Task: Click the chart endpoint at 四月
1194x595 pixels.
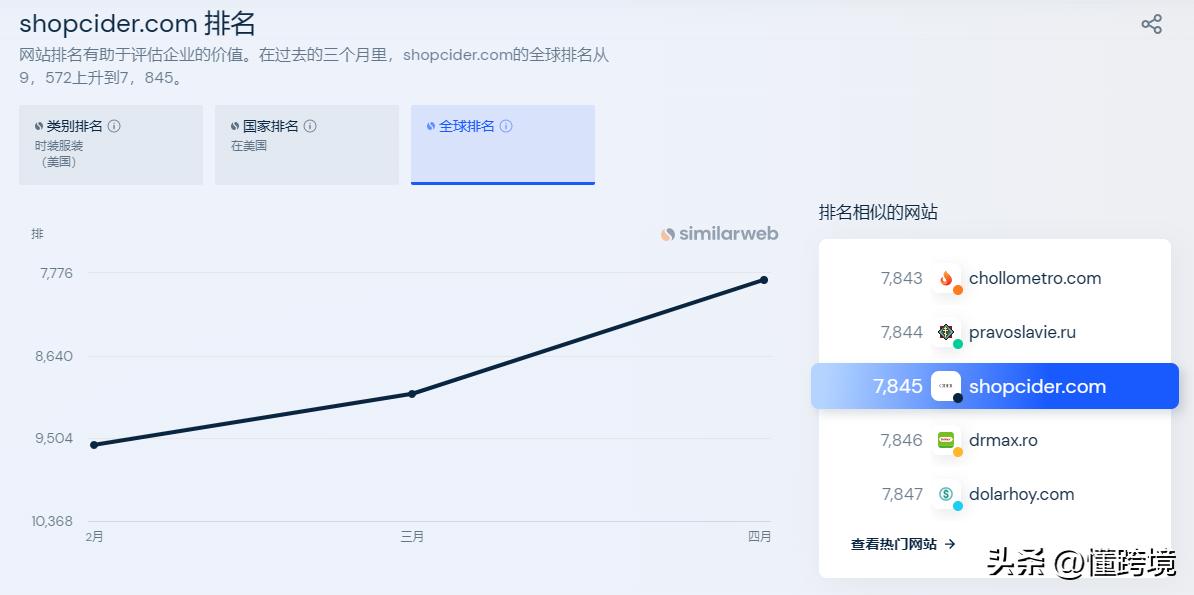Action: [763, 281]
